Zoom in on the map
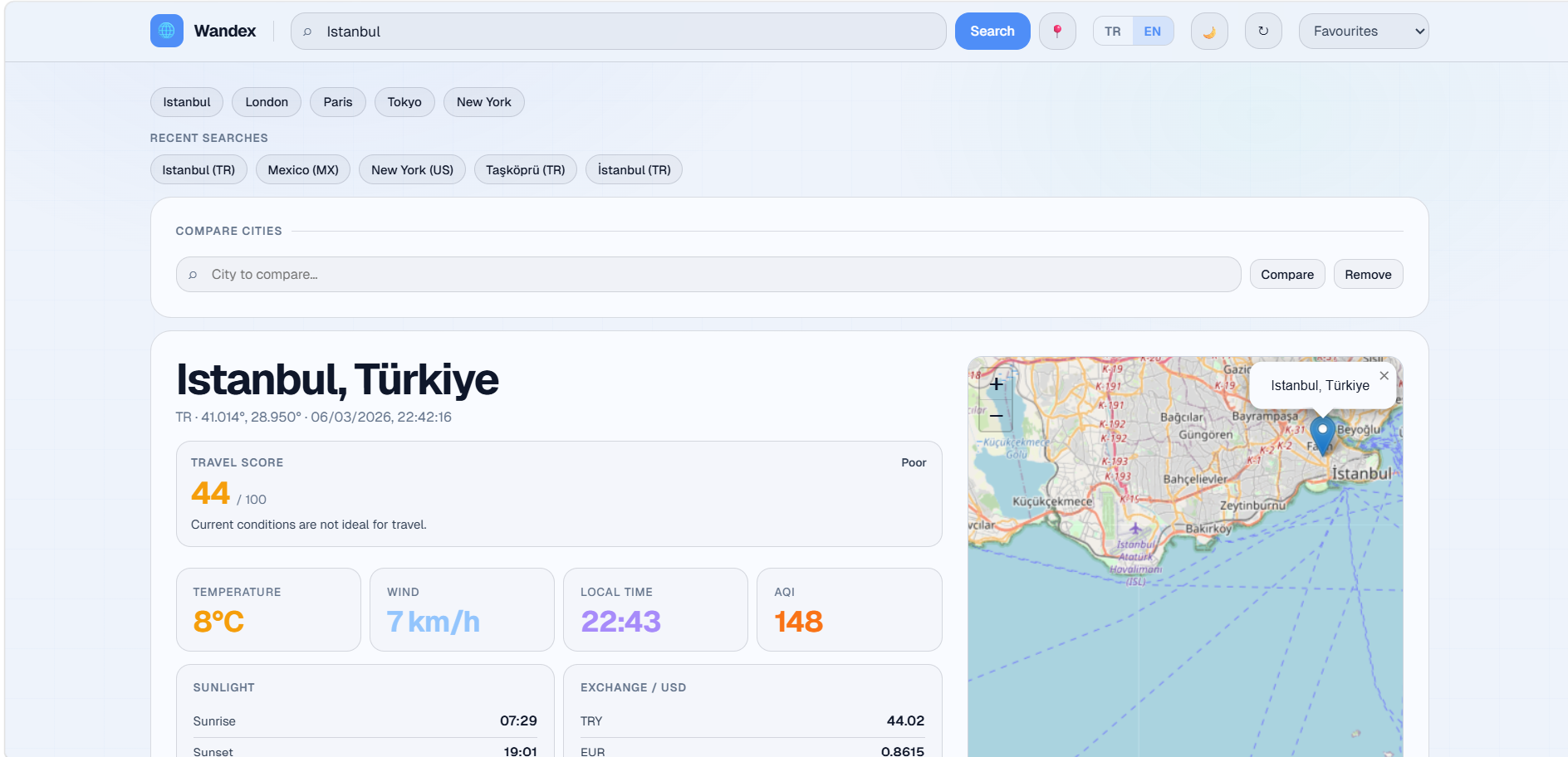This screenshot has width=1568, height=757. click(x=996, y=384)
